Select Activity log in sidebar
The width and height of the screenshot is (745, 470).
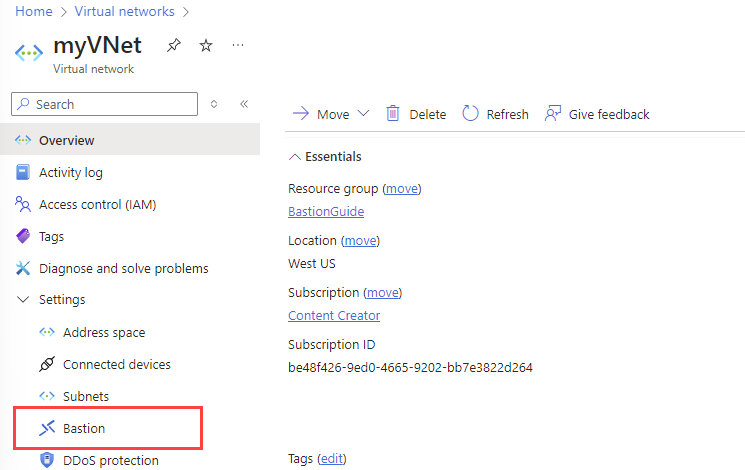click(x=70, y=172)
